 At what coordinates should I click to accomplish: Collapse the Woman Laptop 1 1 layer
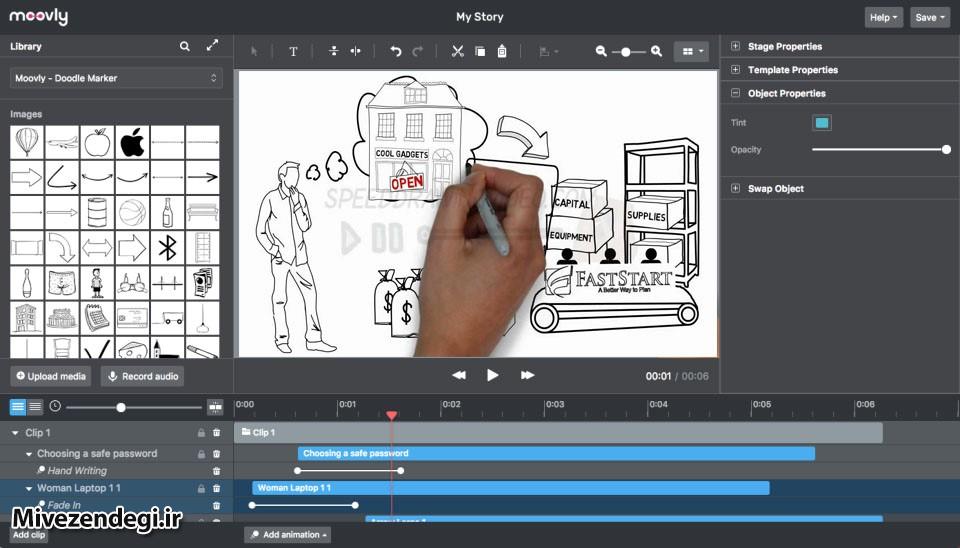coord(29,488)
